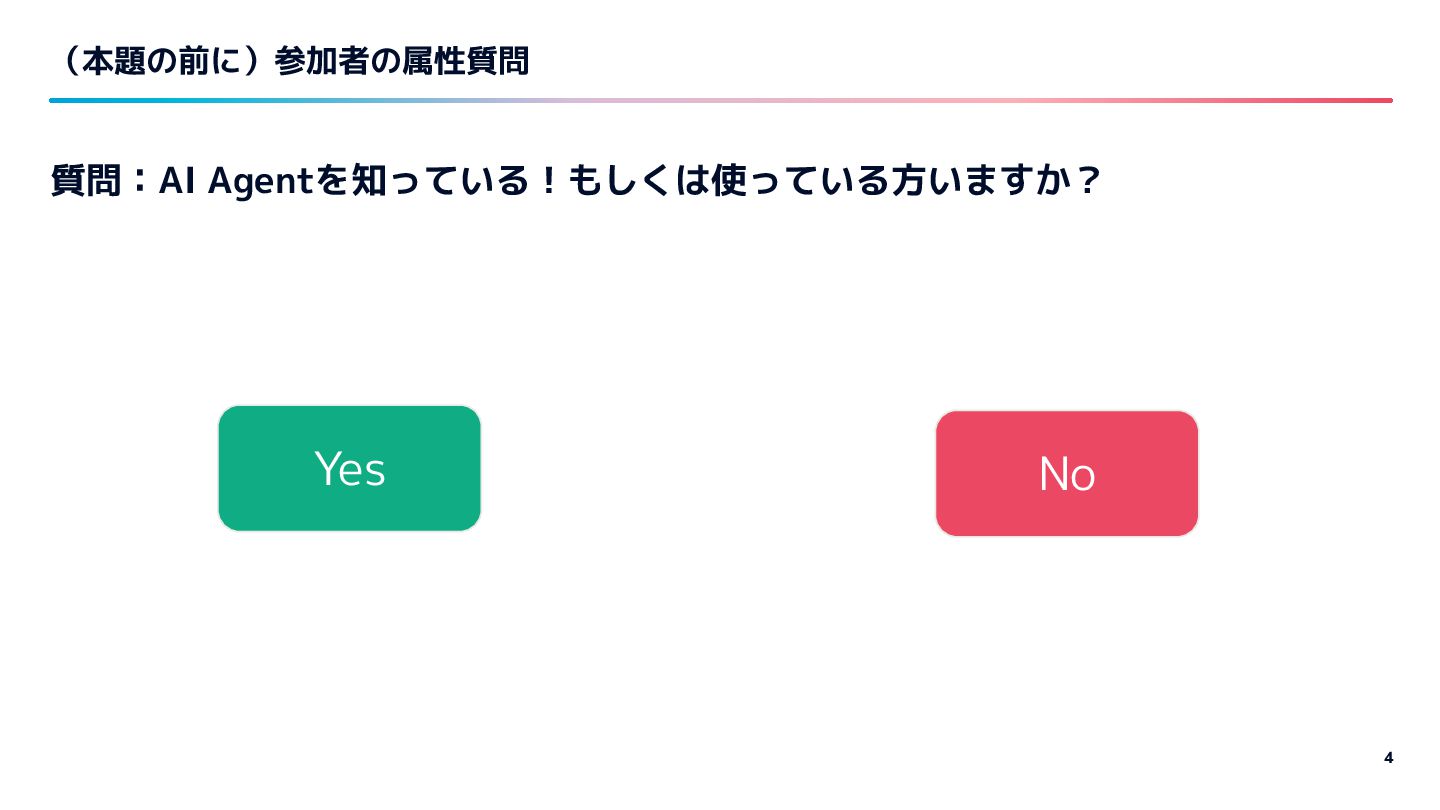Click the green Yes button

point(349,468)
